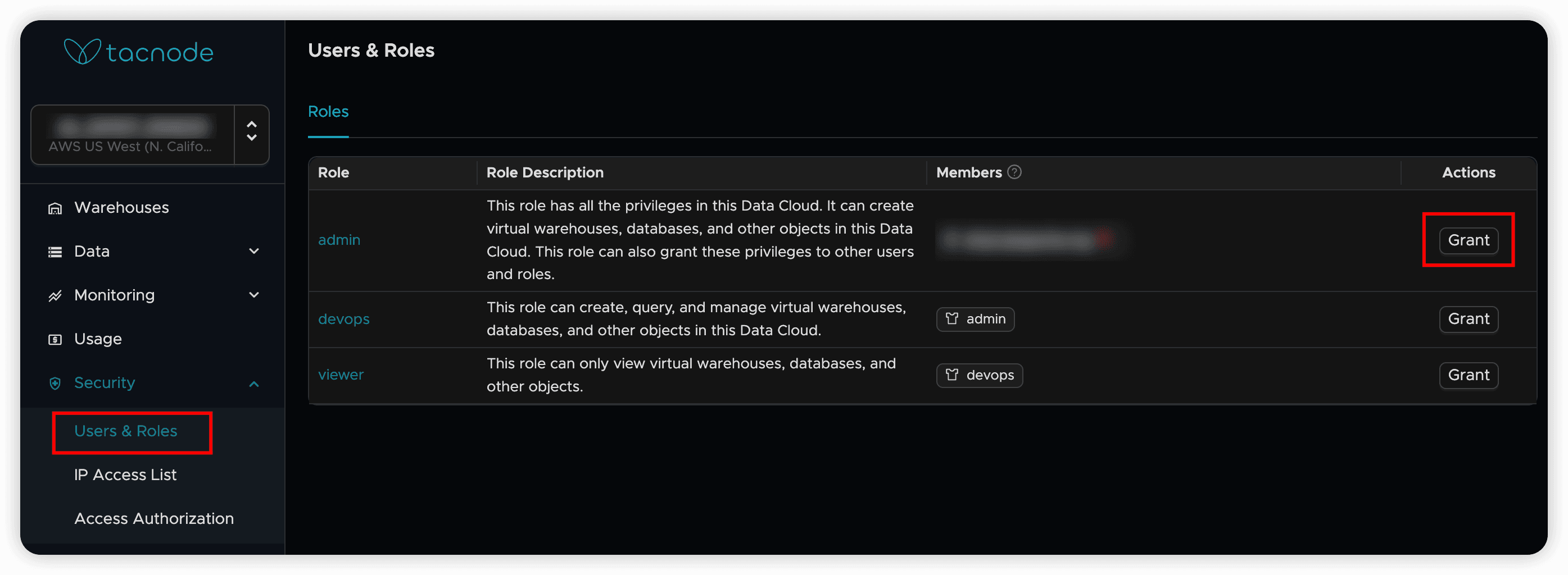1568x575 pixels.
Task: Switch to the Roles tab
Action: (328, 111)
